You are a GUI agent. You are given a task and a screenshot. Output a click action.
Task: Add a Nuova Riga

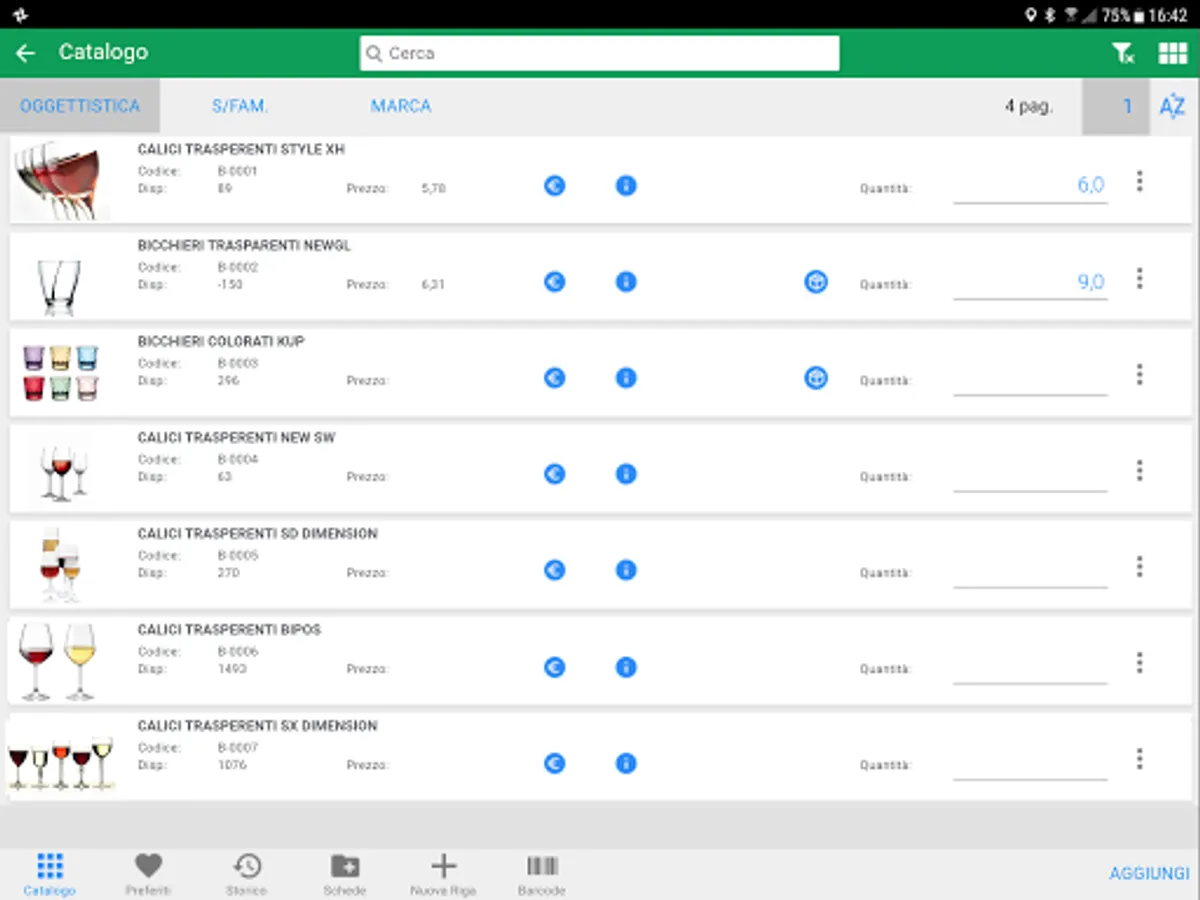tap(443, 873)
